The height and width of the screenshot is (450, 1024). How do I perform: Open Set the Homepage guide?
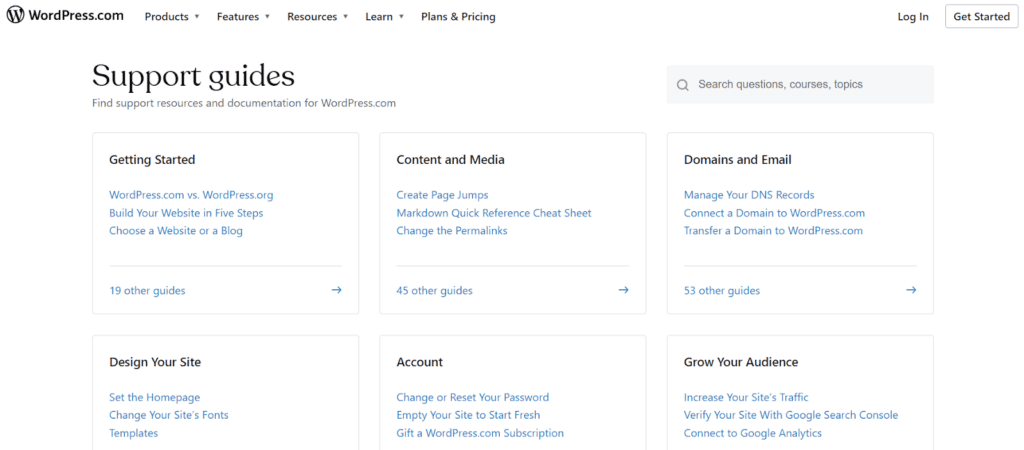tap(155, 397)
